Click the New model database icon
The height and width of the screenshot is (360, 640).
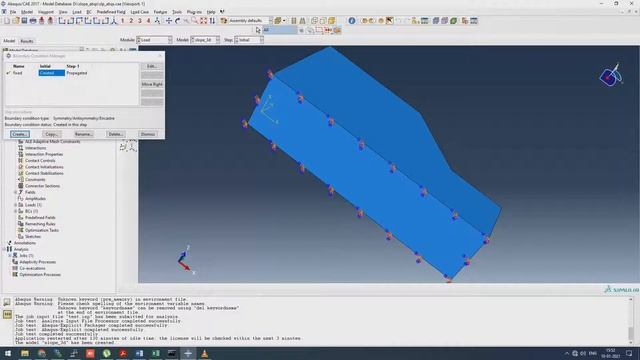[x=7, y=21]
